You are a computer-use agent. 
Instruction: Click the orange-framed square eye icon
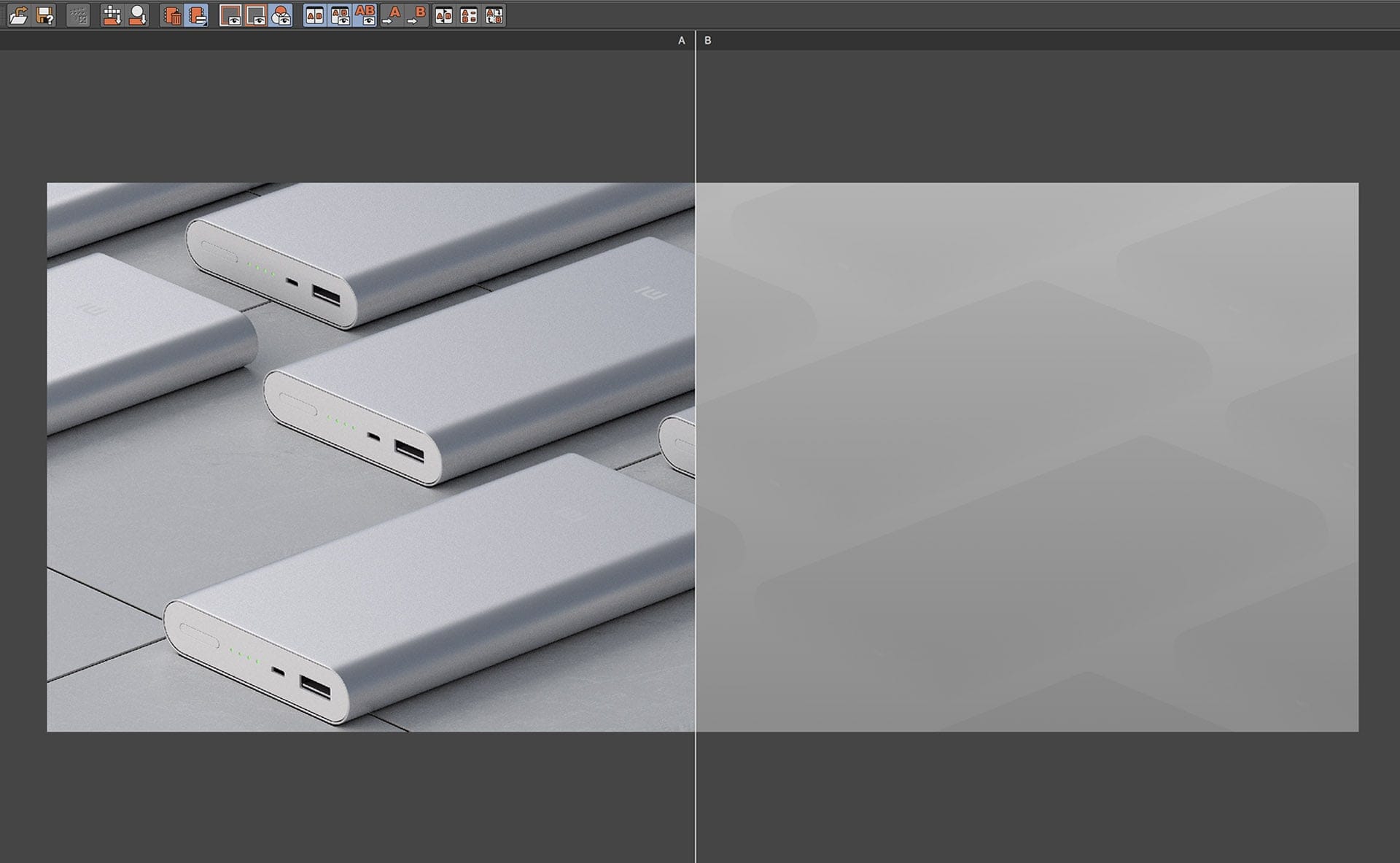(256, 15)
